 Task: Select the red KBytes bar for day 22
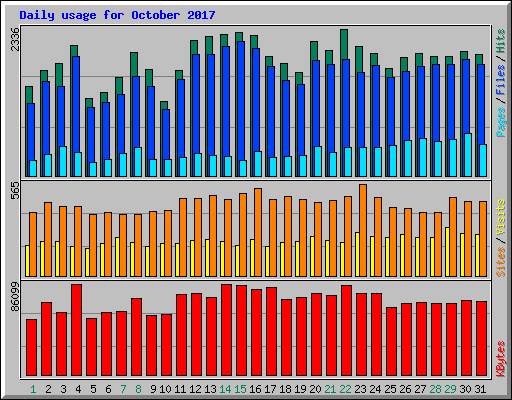[x=346, y=331]
